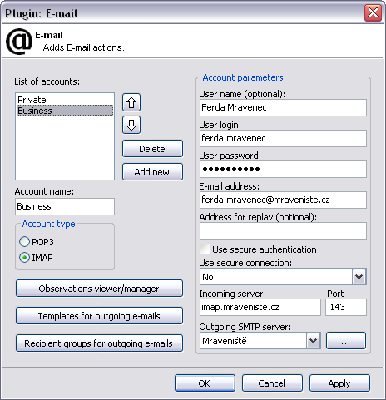386x400 pixels.
Task: Click the Port field
Action: tap(346, 307)
